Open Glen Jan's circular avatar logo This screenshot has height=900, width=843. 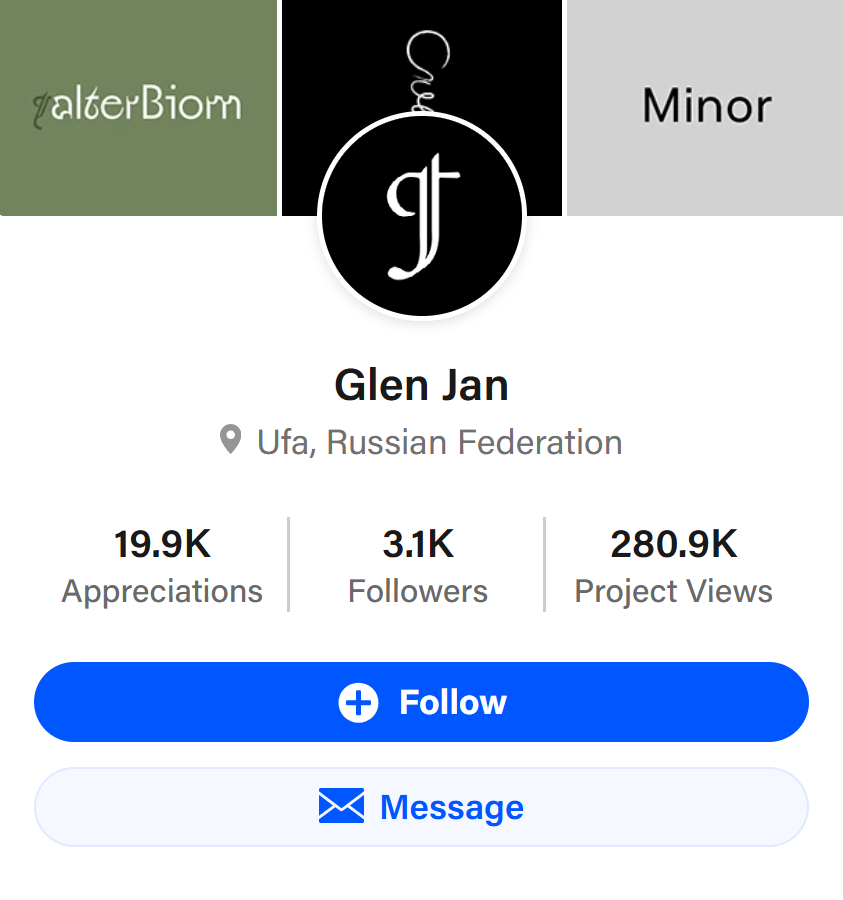(422, 215)
